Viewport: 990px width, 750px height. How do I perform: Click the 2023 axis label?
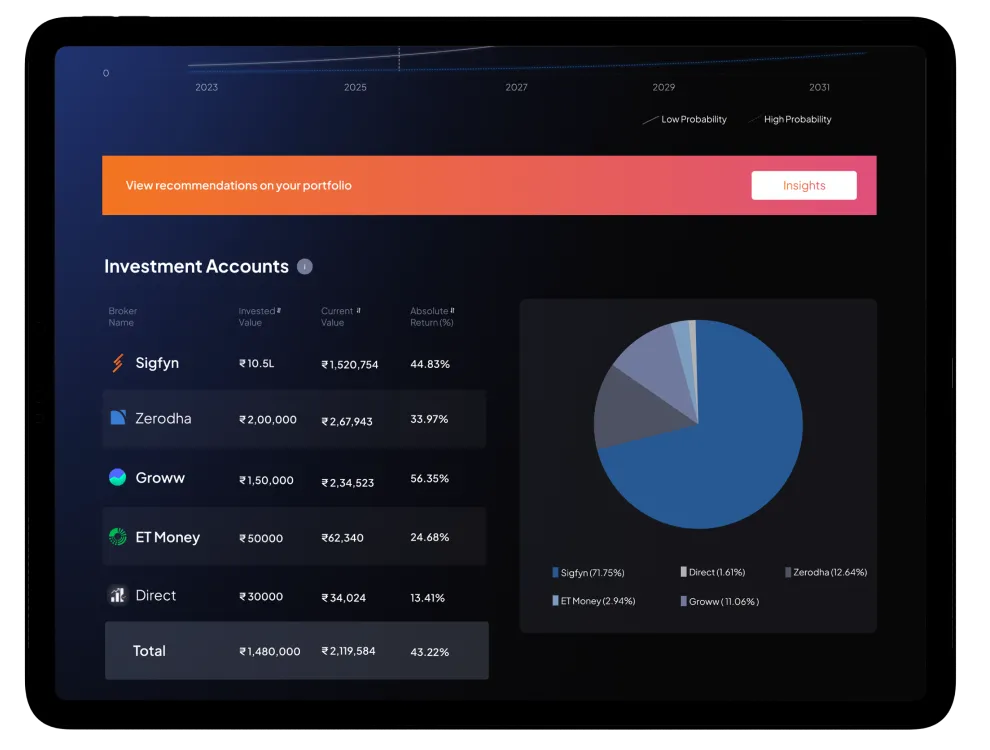click(206, 87)
